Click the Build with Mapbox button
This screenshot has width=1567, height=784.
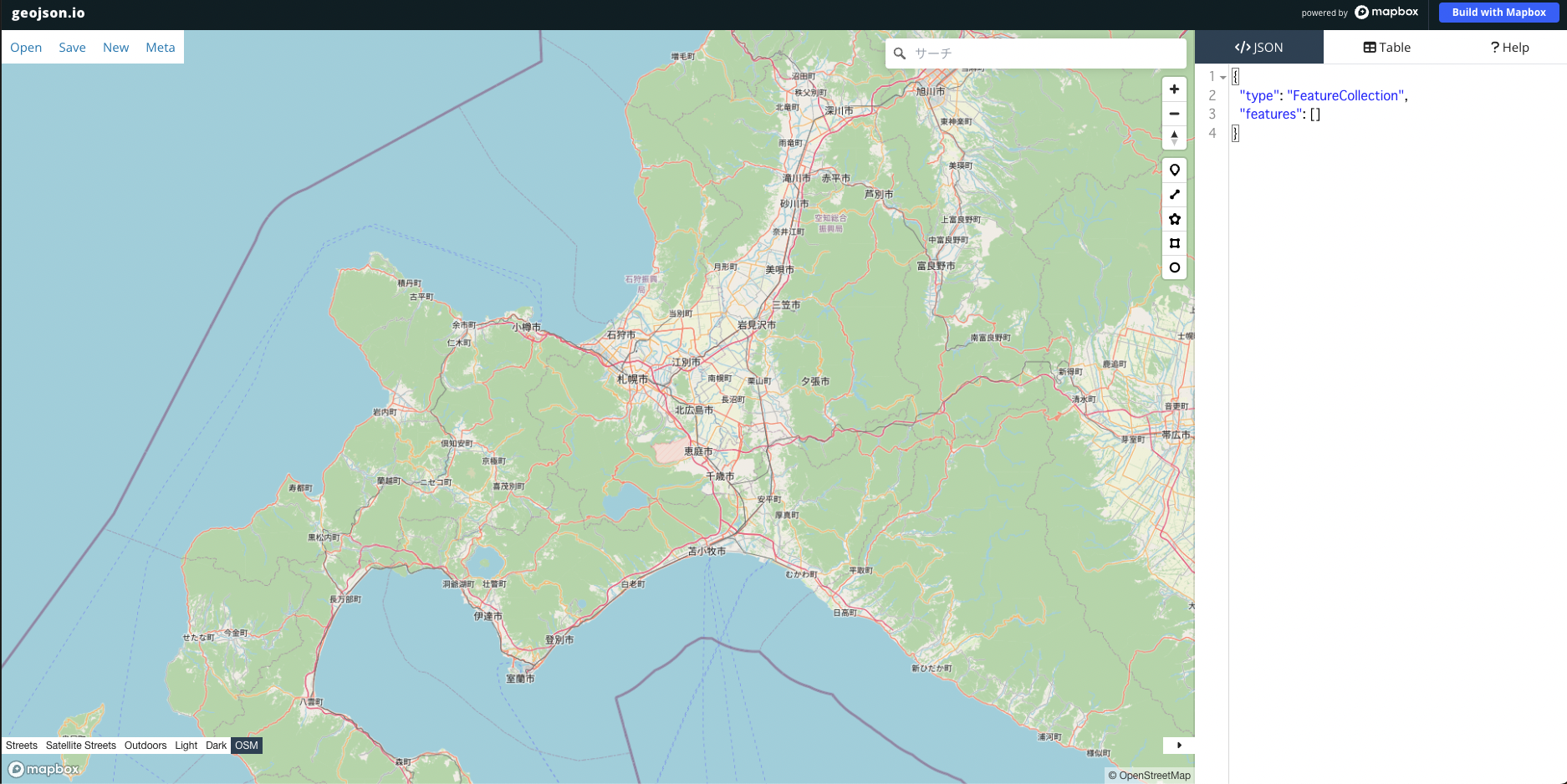click(1498, 13)
